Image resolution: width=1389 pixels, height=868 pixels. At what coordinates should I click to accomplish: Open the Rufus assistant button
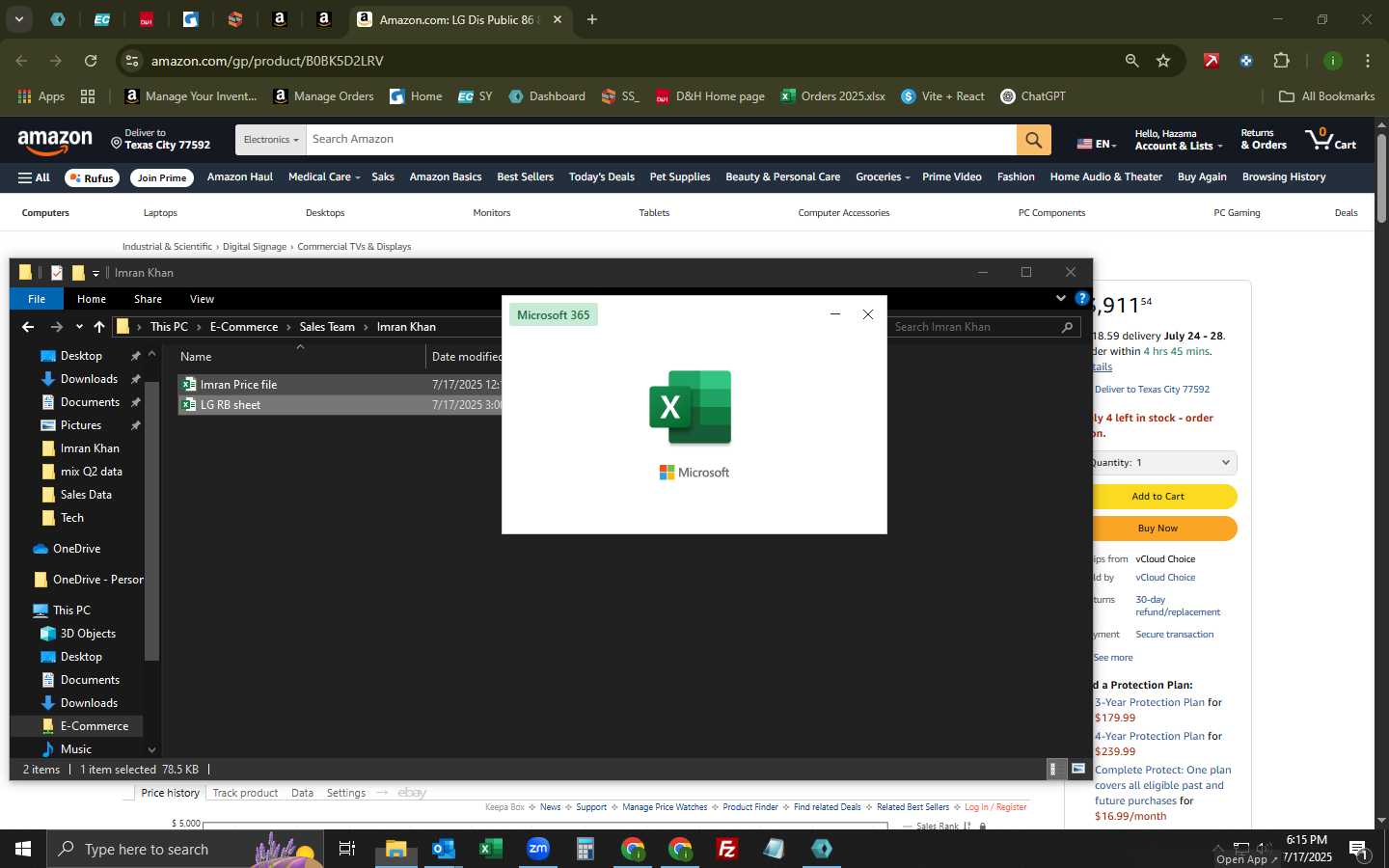[93, 178]
